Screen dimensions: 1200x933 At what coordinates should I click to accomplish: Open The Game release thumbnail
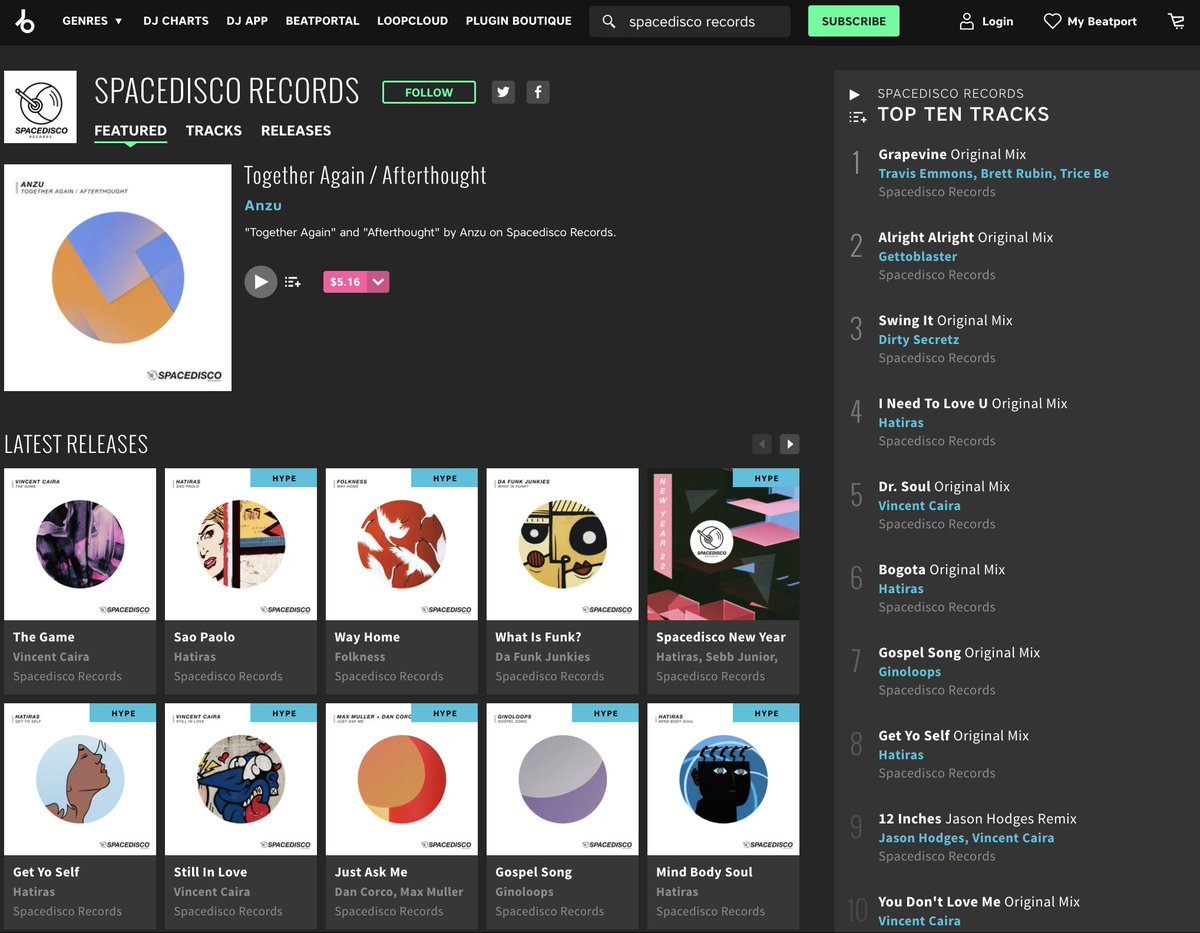pos(80,544)
